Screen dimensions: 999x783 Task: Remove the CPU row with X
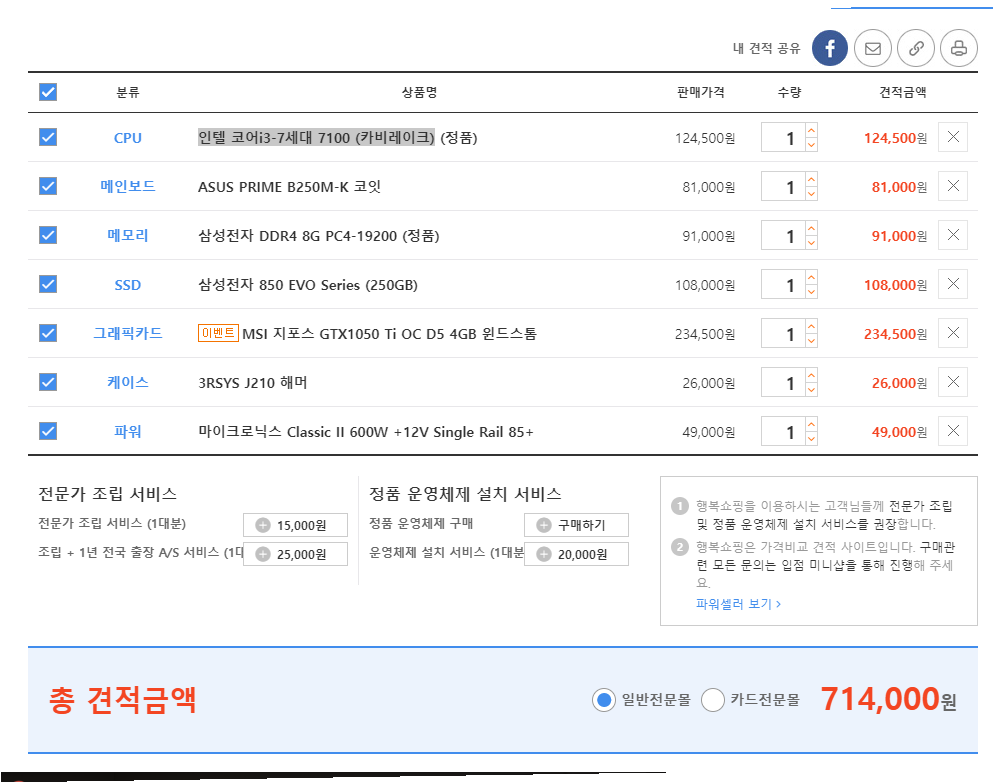click(953, 137)
